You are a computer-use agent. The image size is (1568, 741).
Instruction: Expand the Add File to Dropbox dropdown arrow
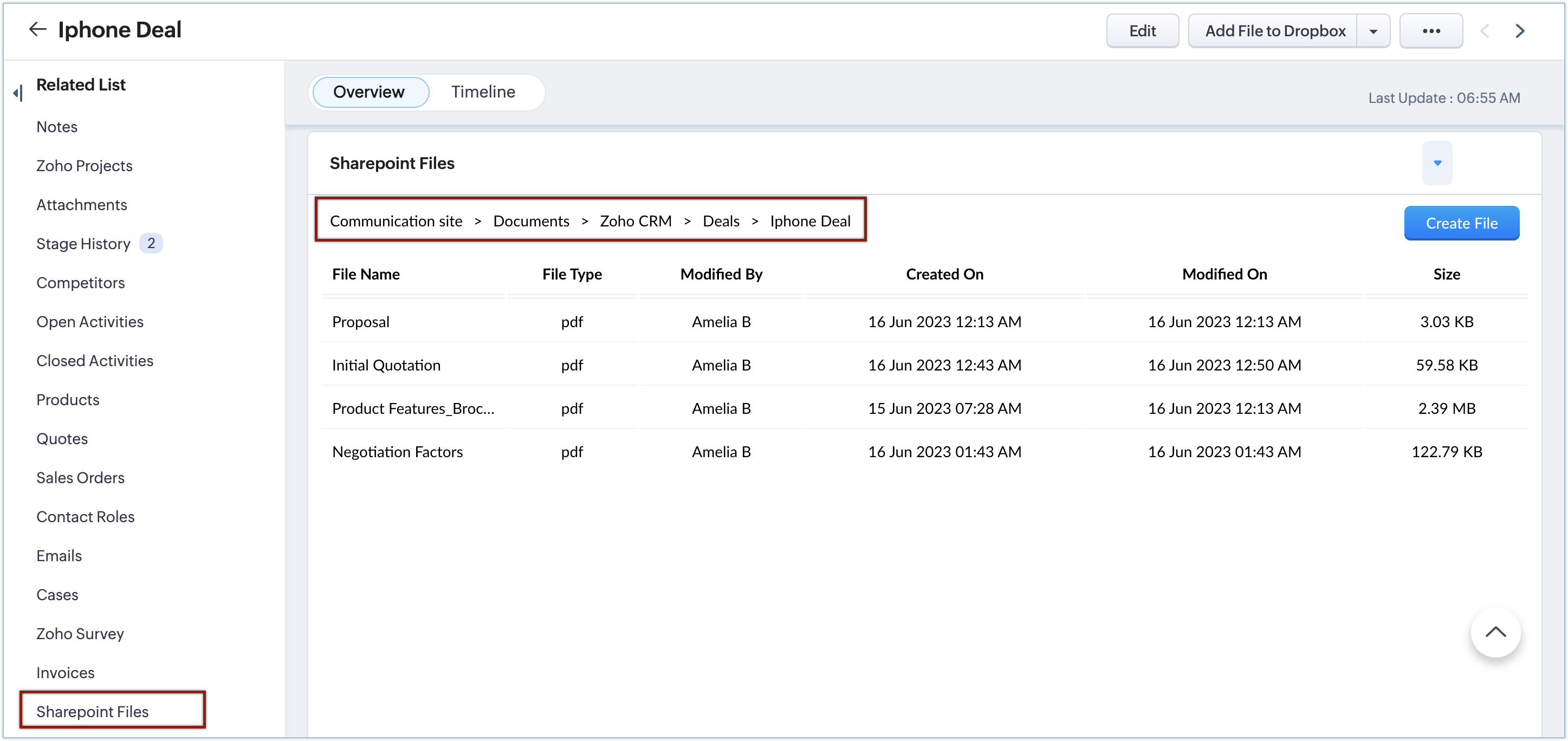point(1373,31)
